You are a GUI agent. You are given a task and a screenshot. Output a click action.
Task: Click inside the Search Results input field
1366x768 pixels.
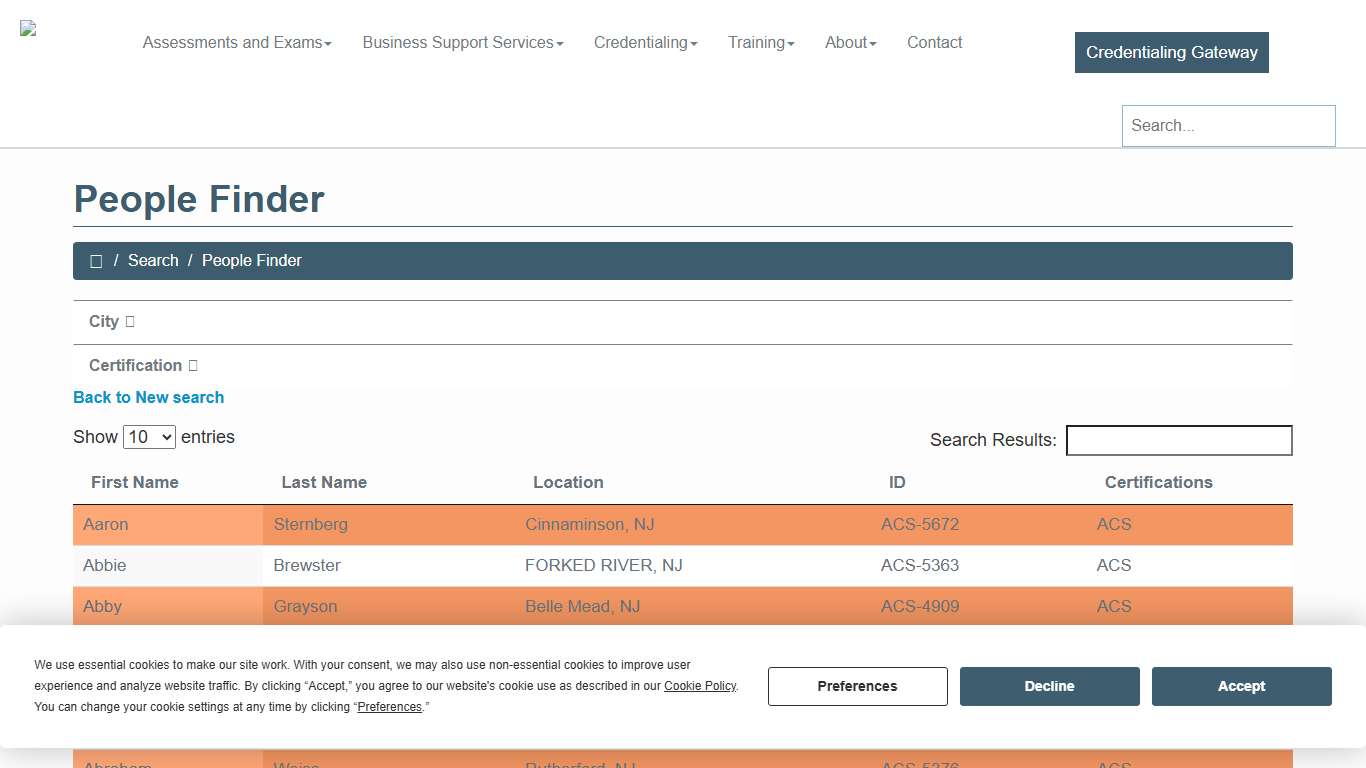click(1178, 440)
